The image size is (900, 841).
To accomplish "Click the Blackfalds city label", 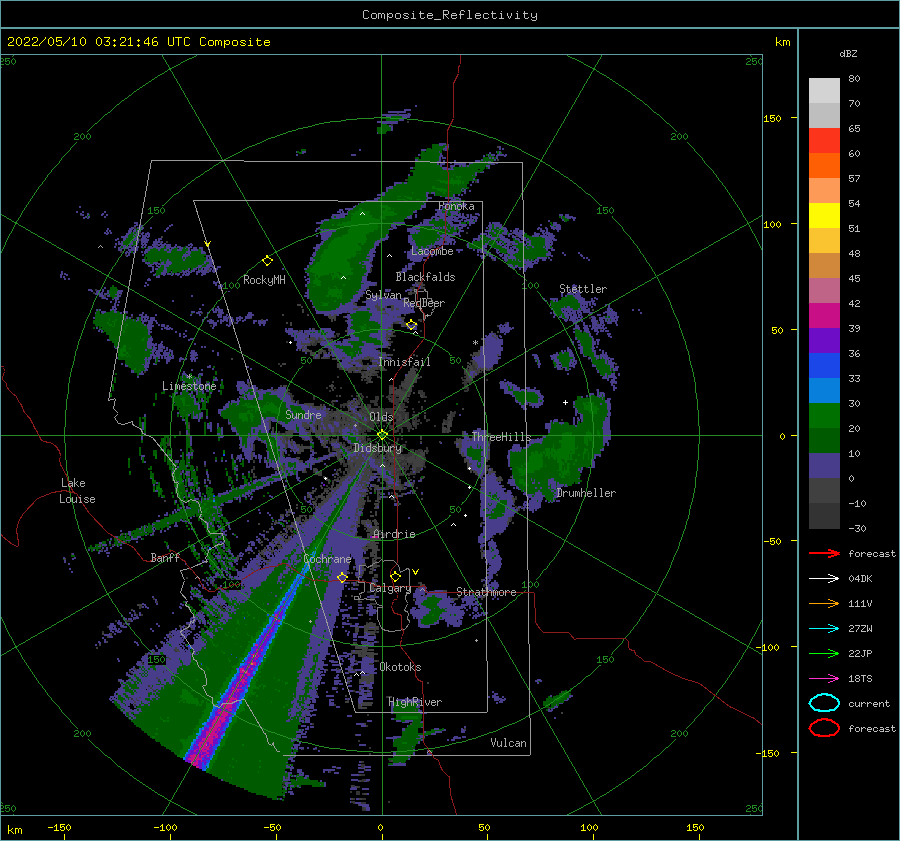I will tap(425, 277).
